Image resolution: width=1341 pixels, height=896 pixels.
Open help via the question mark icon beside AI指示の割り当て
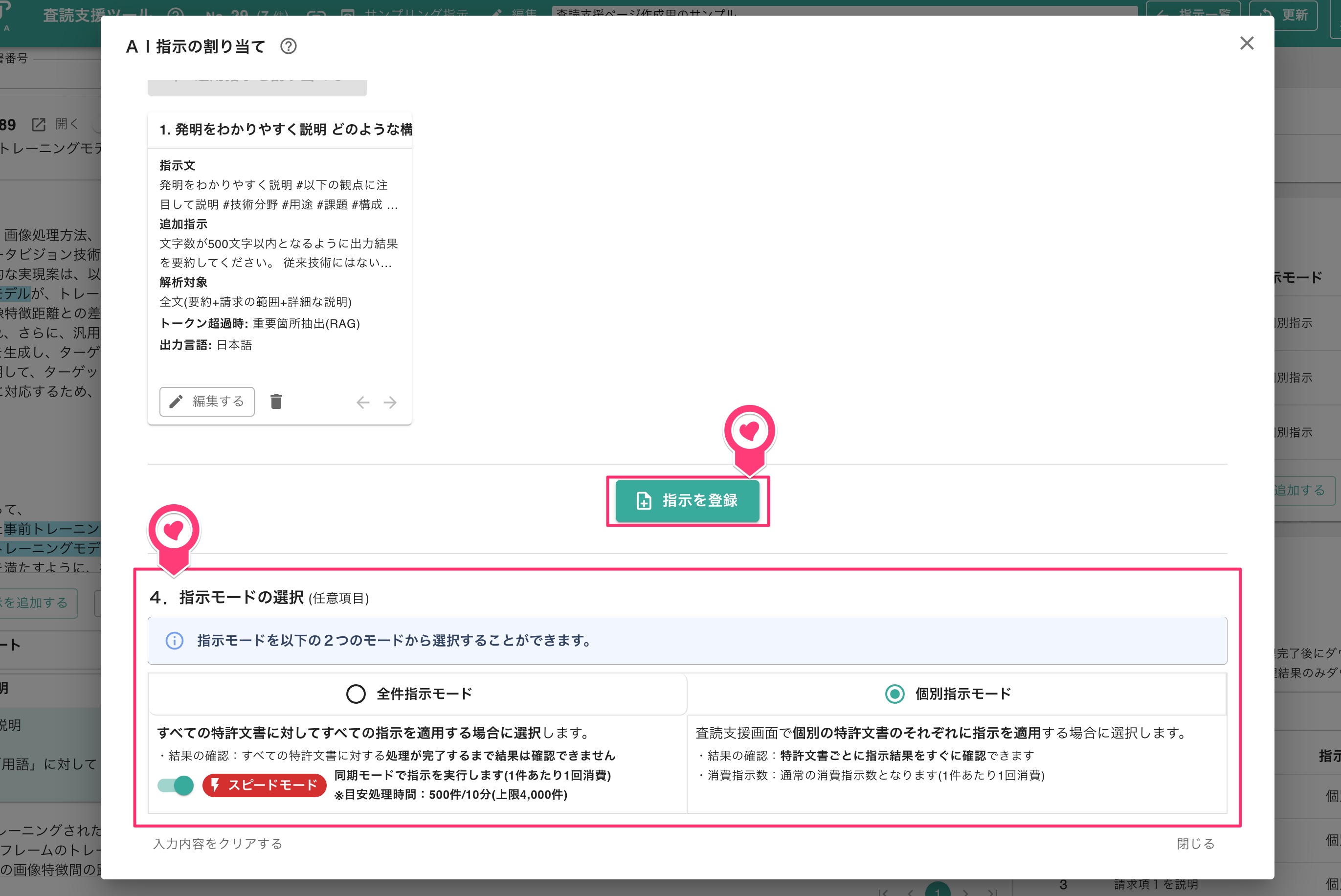point(290,47)
